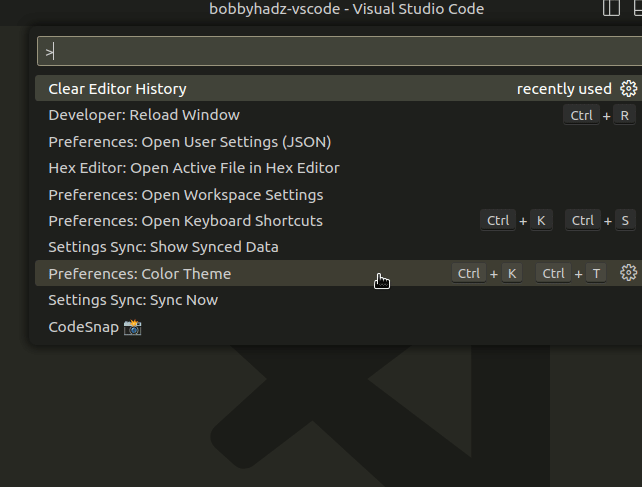Click the CodeSnap camera emoji icon
The height and width of the screenshot is (487, 642).
click(x=133, y=327)
